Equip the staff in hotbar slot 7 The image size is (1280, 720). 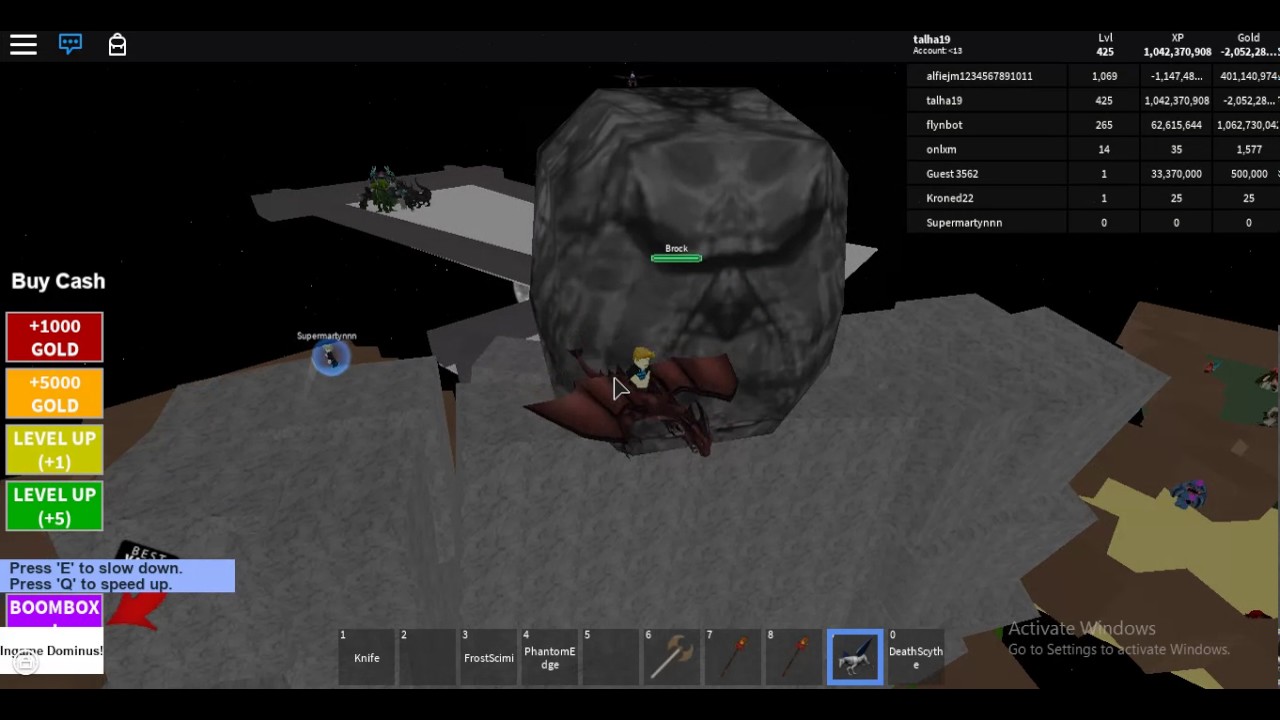732,657
